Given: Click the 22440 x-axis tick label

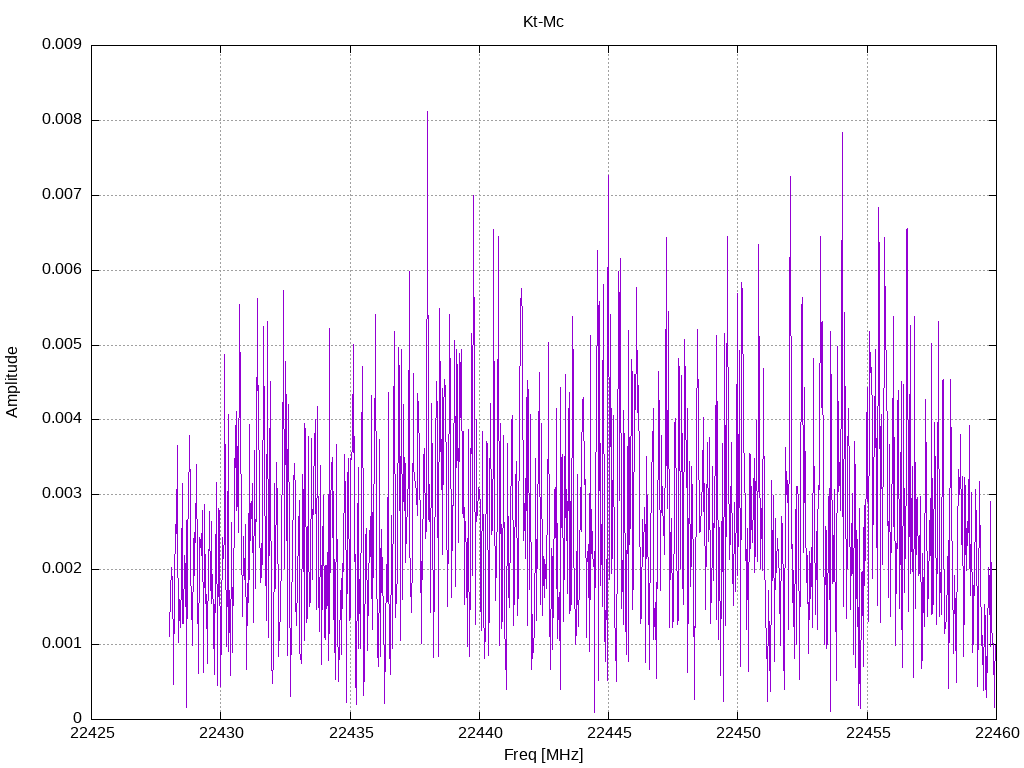Looking at the screenshot, I should point(480,733).
